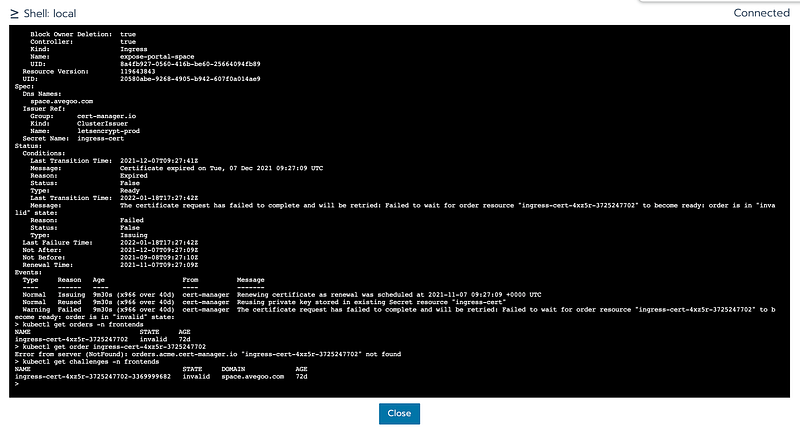Click the 'cert-manager.io' group value
The width and height of the screenshot is (800, 436).
click(x=106, y=116)
